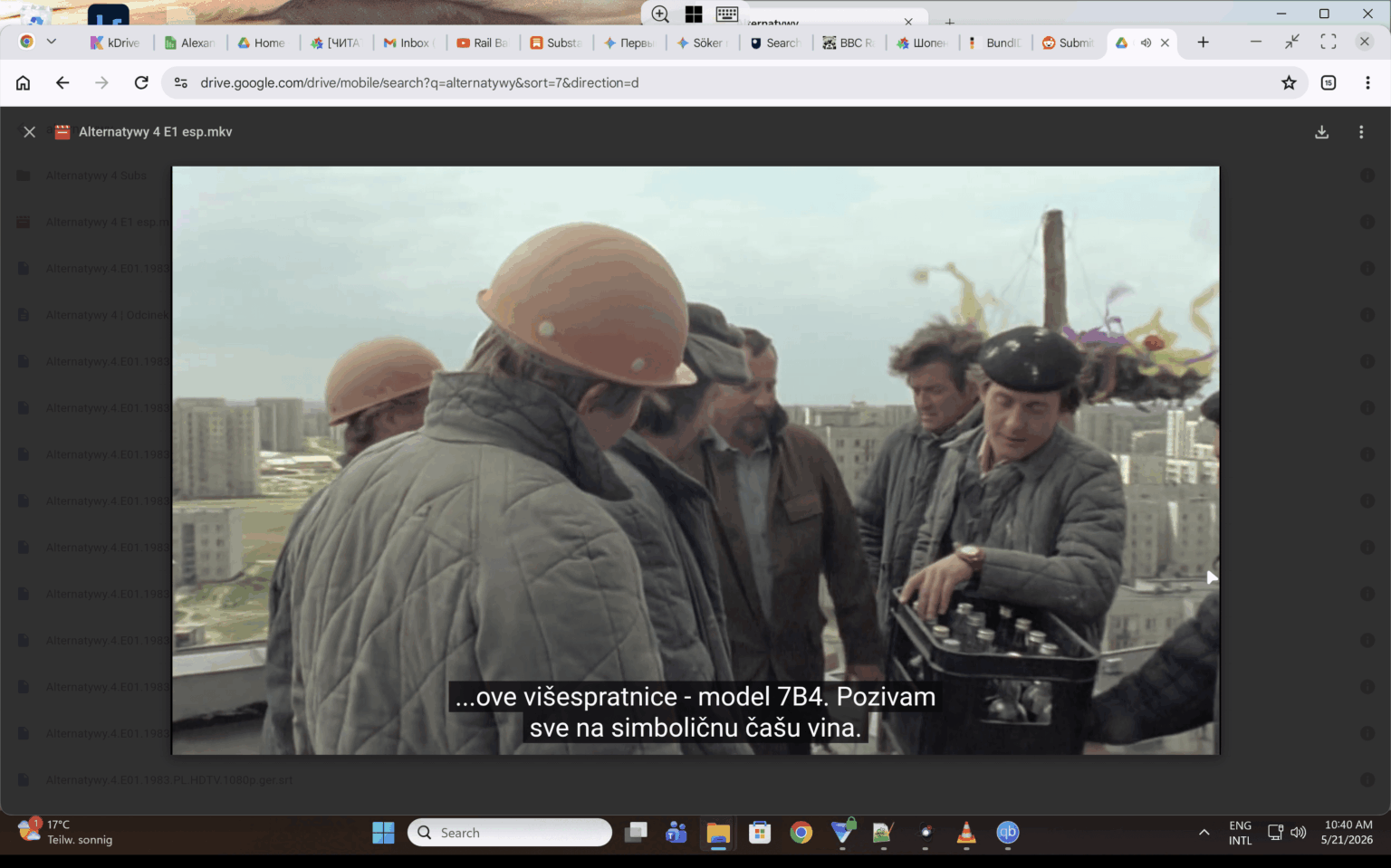Open the weather widget showing 17°C
The width and height of the screenshot is (1391, 868).
pos(66,832)
